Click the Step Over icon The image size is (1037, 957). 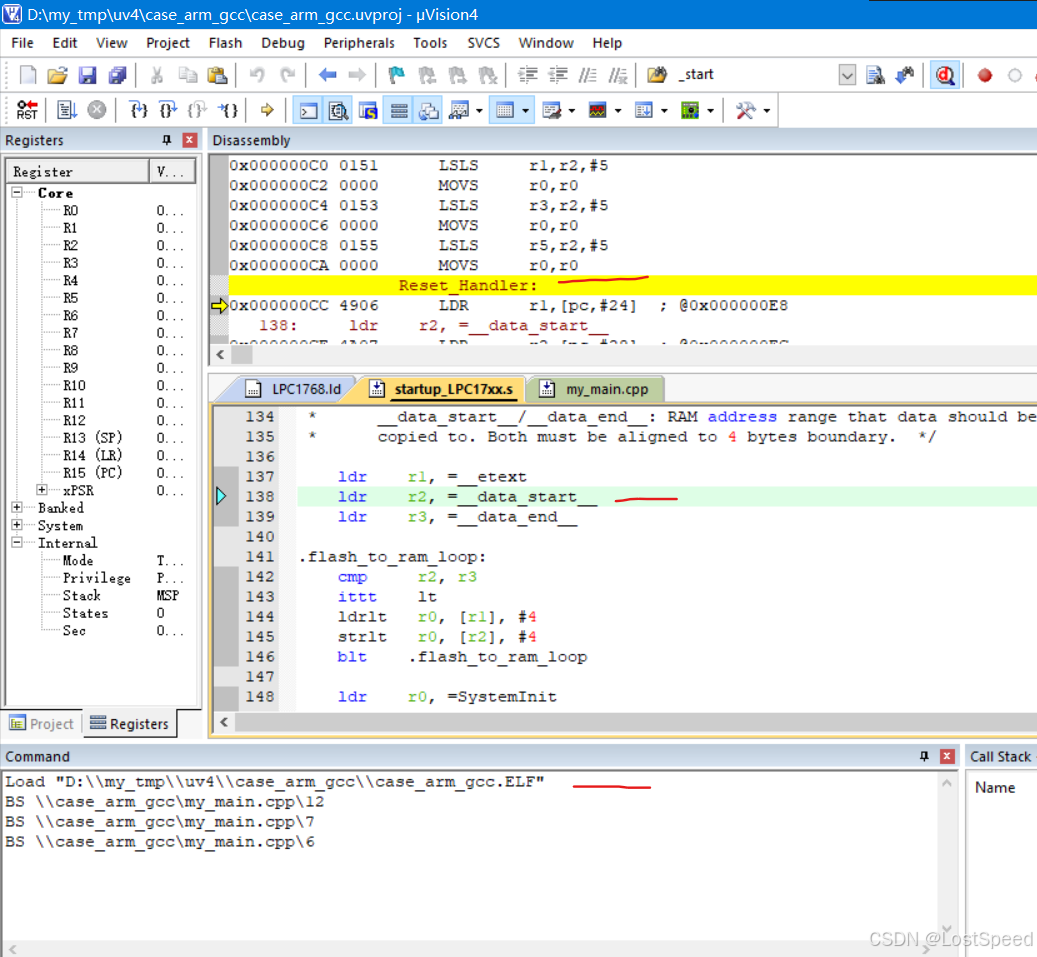168,110
